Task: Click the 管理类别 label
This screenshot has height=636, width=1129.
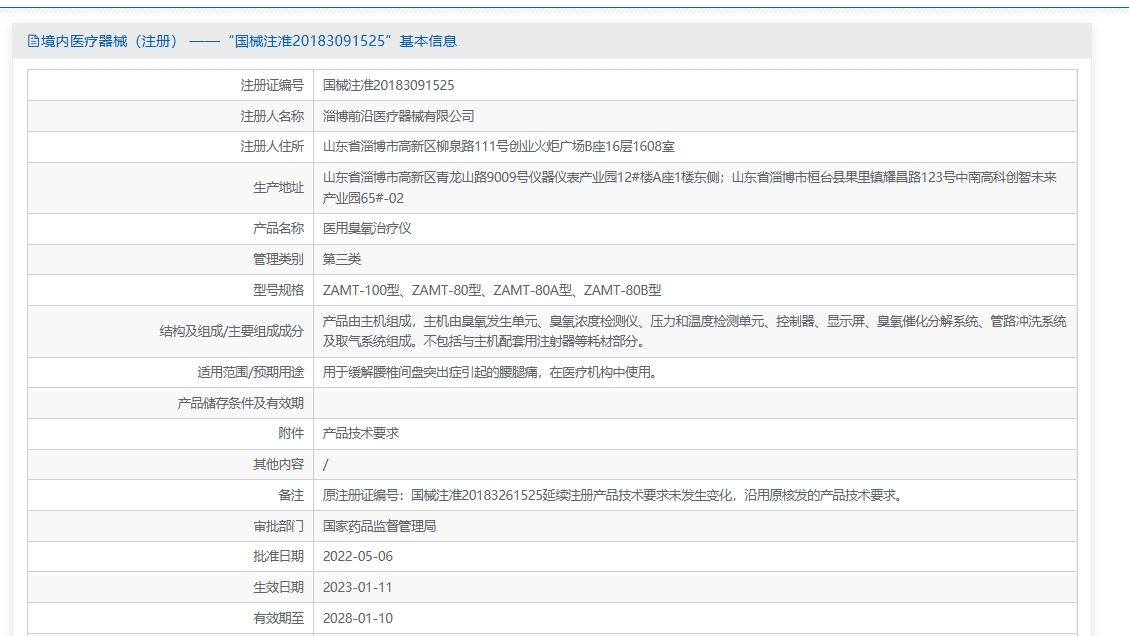Action: coord(279,259)
